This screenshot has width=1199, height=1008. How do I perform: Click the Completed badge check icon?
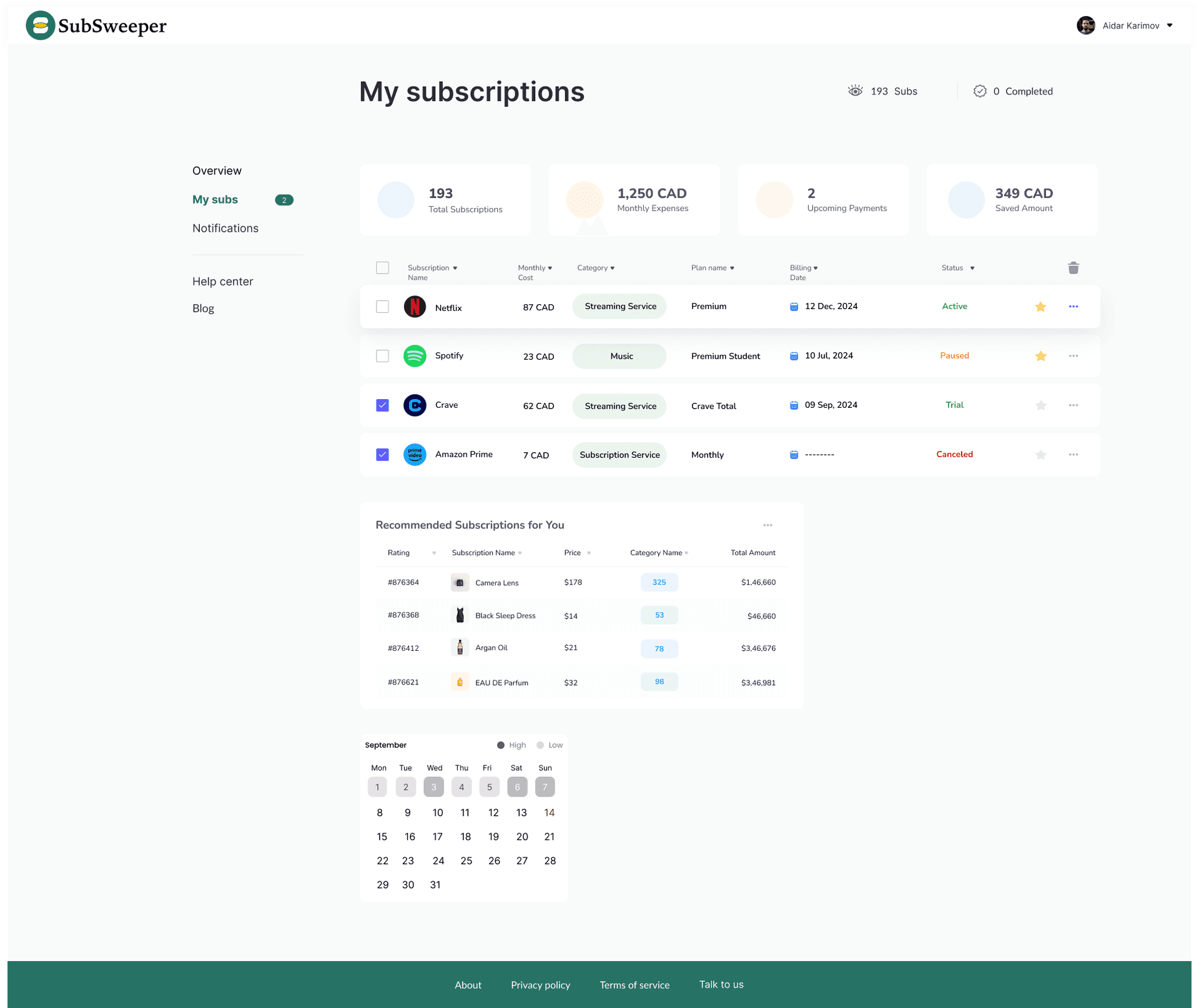[979, 91]
